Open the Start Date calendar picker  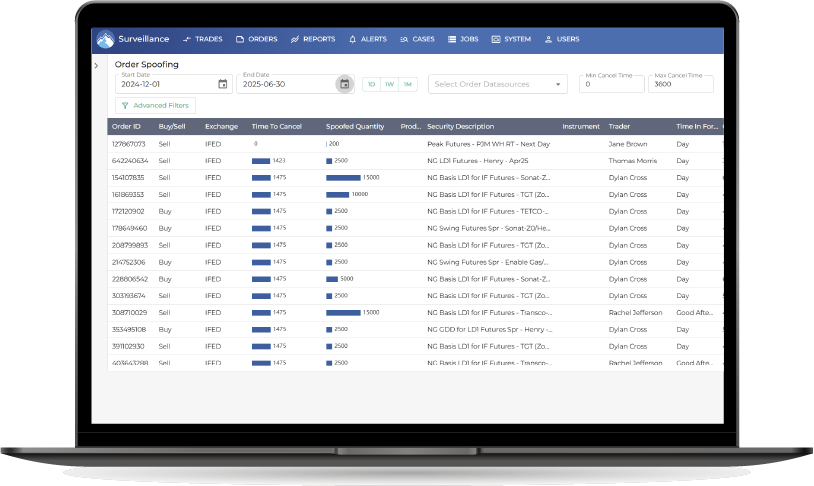pyautogui.click(x=222, y=84)
